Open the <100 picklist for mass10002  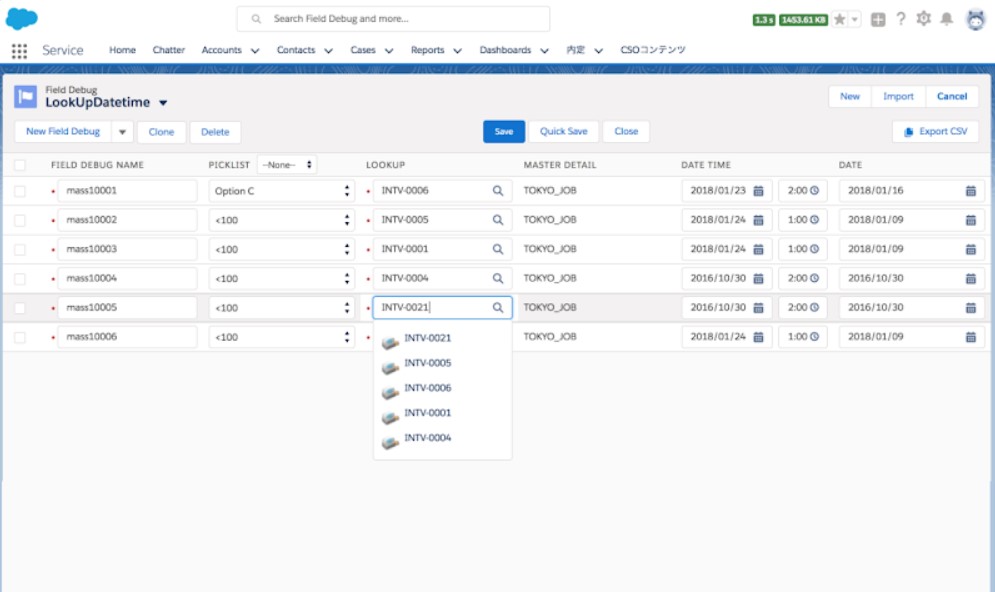pyautogui.click(x=281, y=220)
